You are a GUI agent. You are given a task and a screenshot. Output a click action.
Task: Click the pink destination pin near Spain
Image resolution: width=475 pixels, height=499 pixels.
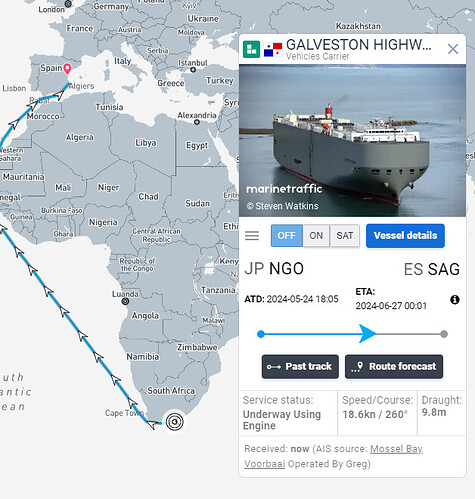67,69
